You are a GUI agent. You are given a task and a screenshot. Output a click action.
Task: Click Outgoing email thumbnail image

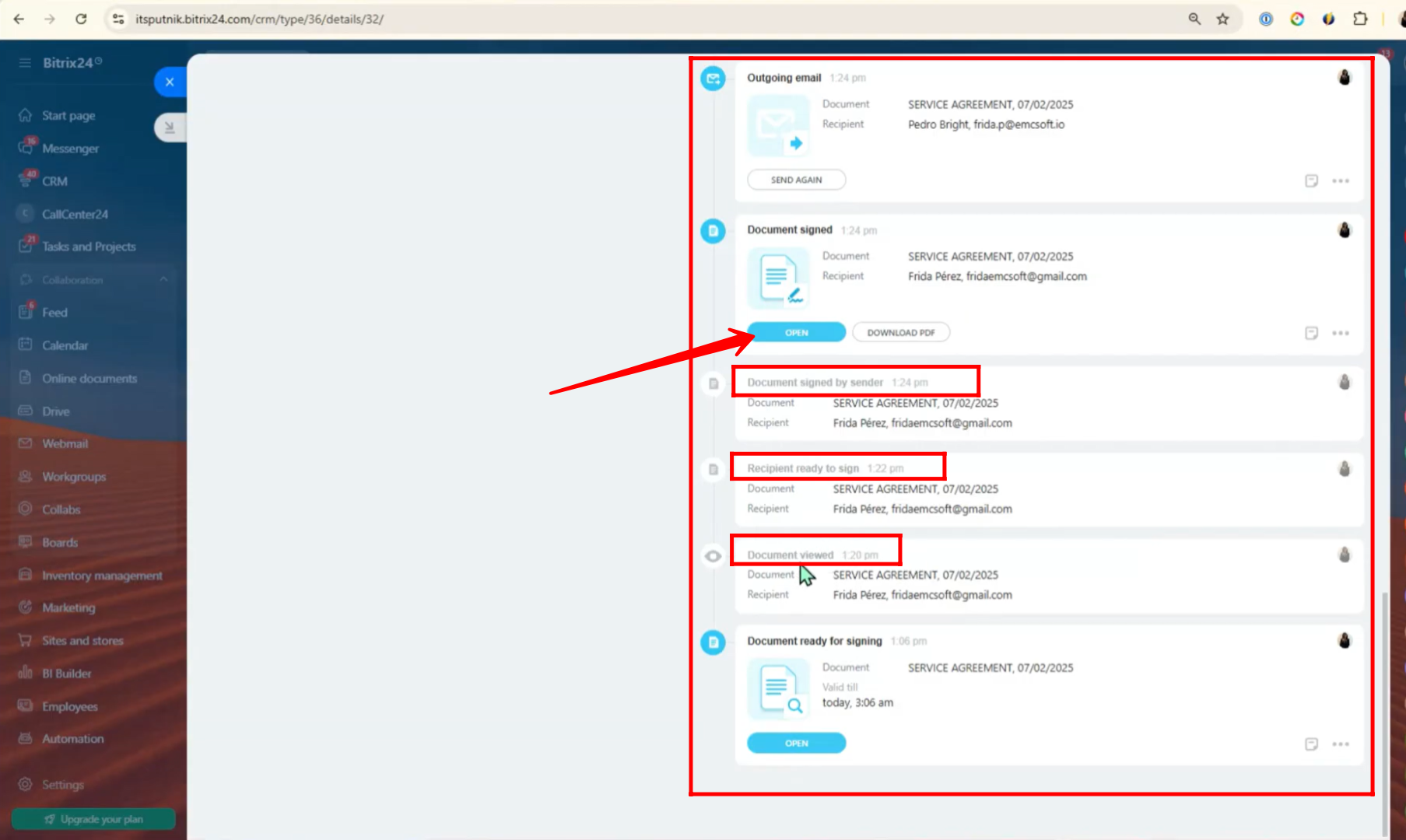[x=778, y=126]
